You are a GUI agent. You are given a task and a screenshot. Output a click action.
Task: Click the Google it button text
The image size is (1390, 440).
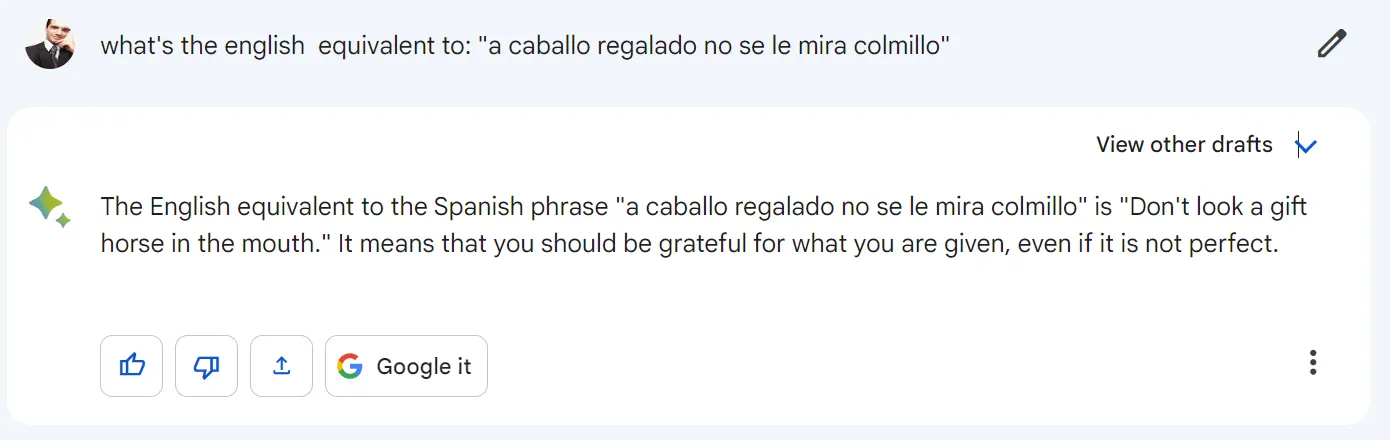pyautogui.click(x=423, y=367)
